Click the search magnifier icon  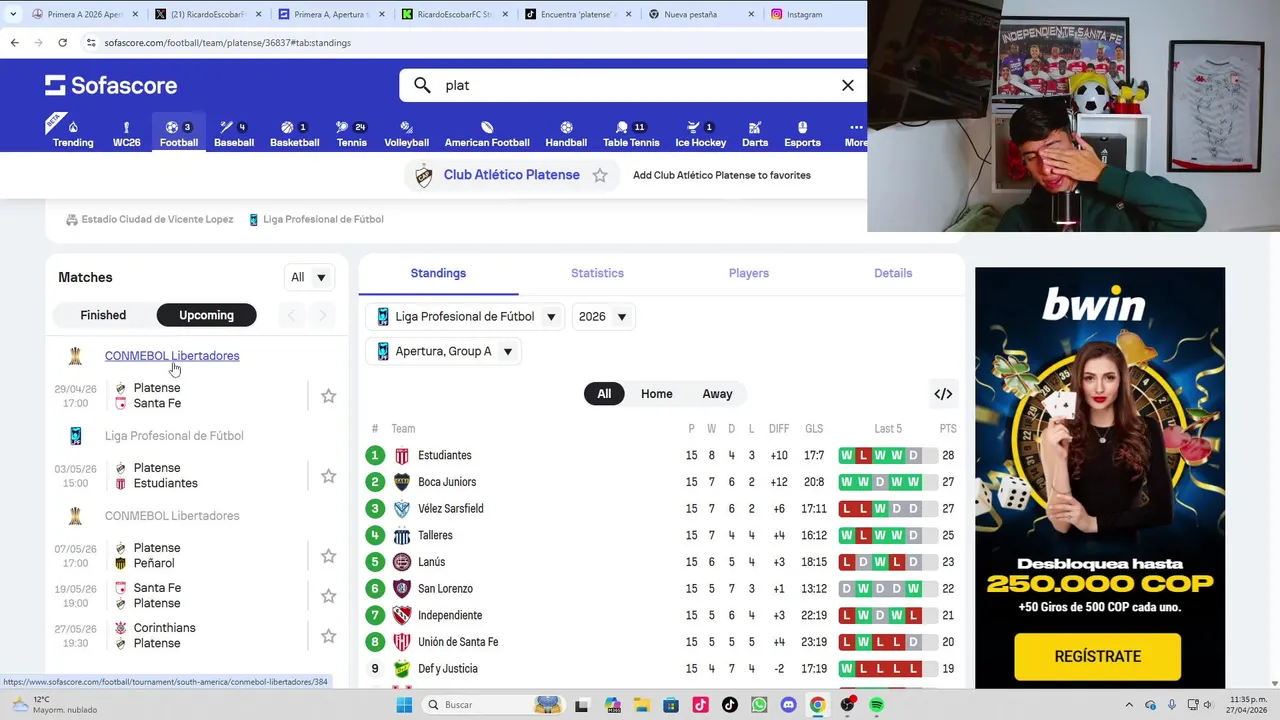[422, 85]
